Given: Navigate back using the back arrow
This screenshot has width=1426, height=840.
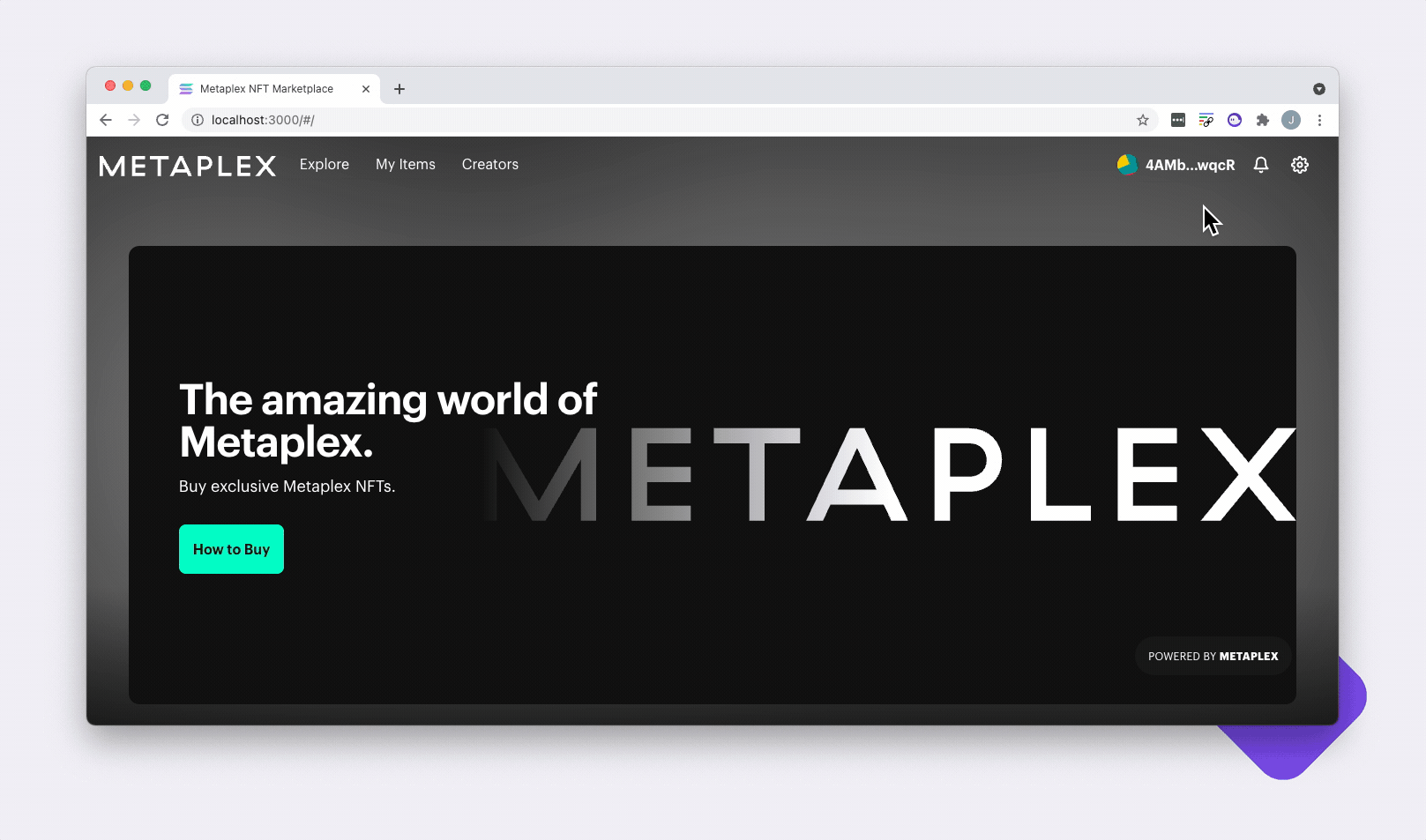Looking at the screenshot, I should pos(106,120).
